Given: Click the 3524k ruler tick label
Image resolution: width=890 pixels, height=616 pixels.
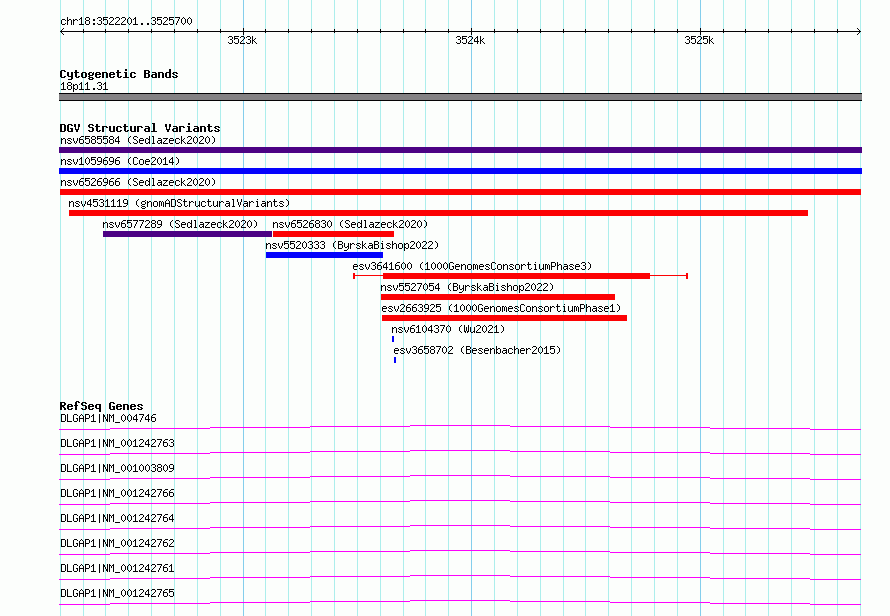Looking at the screenshot, I should [470, 40].
